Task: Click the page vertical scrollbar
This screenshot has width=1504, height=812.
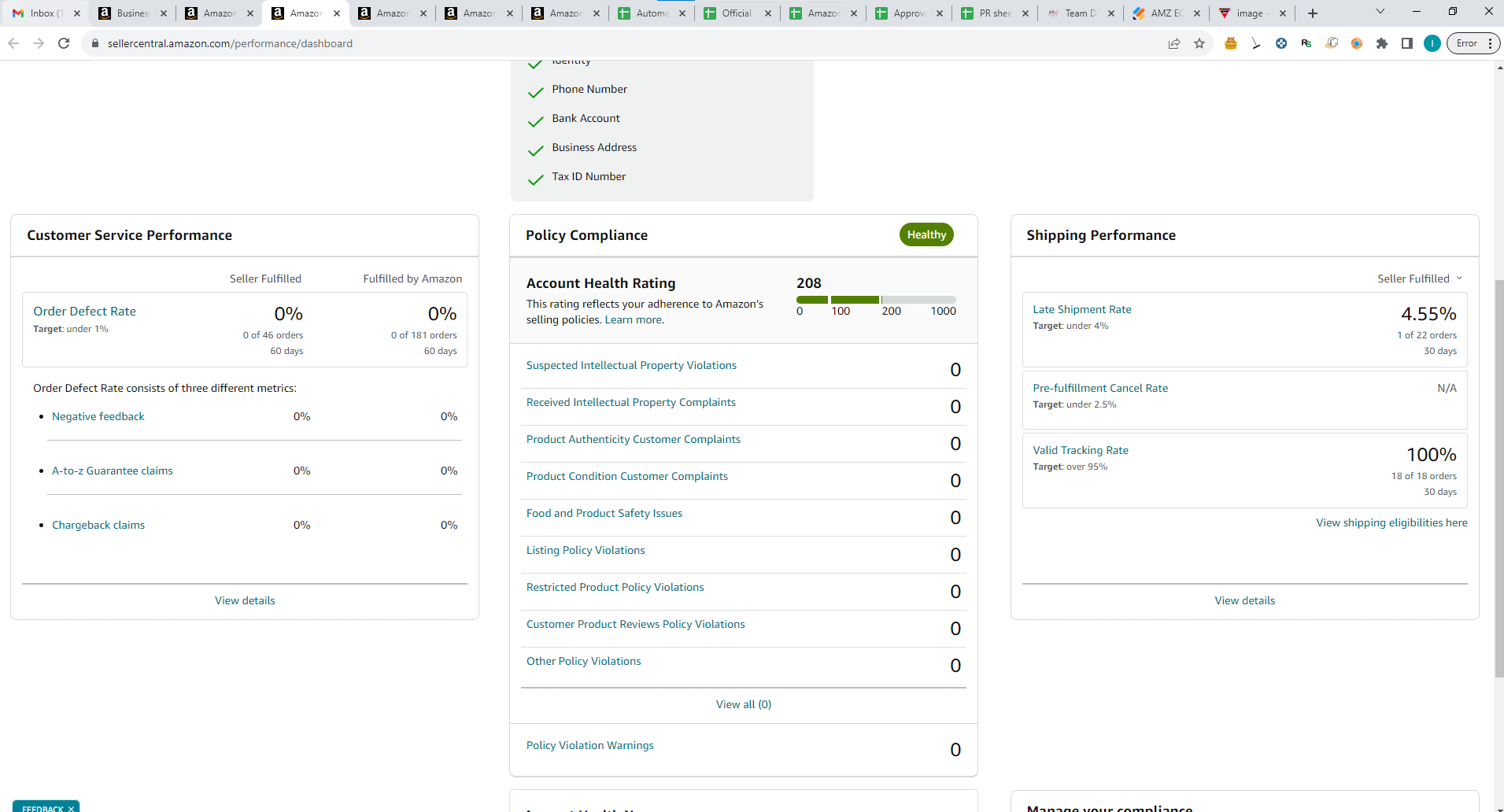Action: click(1498, 478)
